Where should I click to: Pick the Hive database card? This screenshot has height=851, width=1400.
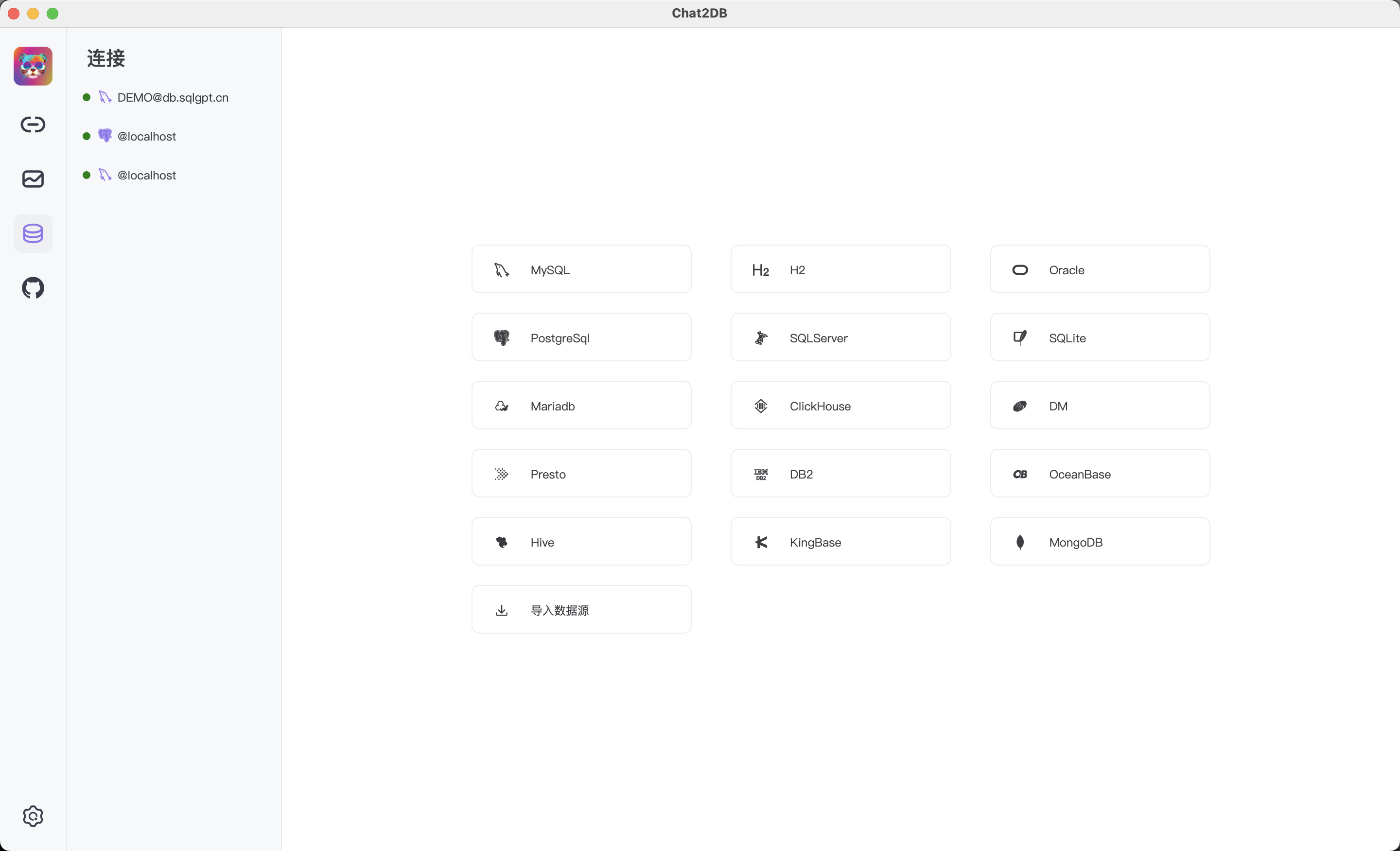581,542
